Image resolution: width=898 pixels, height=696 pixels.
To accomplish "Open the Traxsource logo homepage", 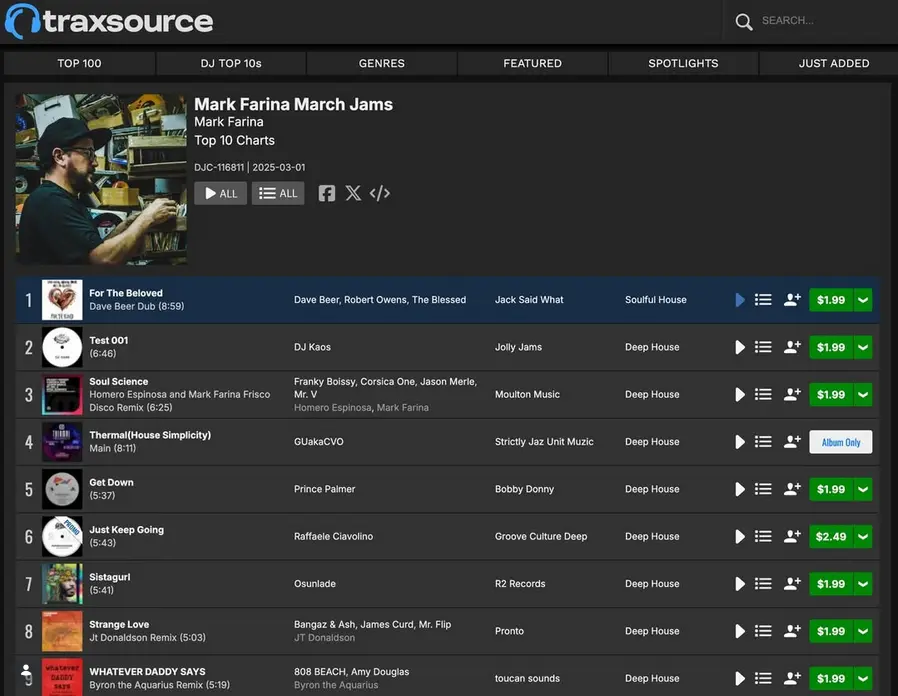I will coord(109,21).
